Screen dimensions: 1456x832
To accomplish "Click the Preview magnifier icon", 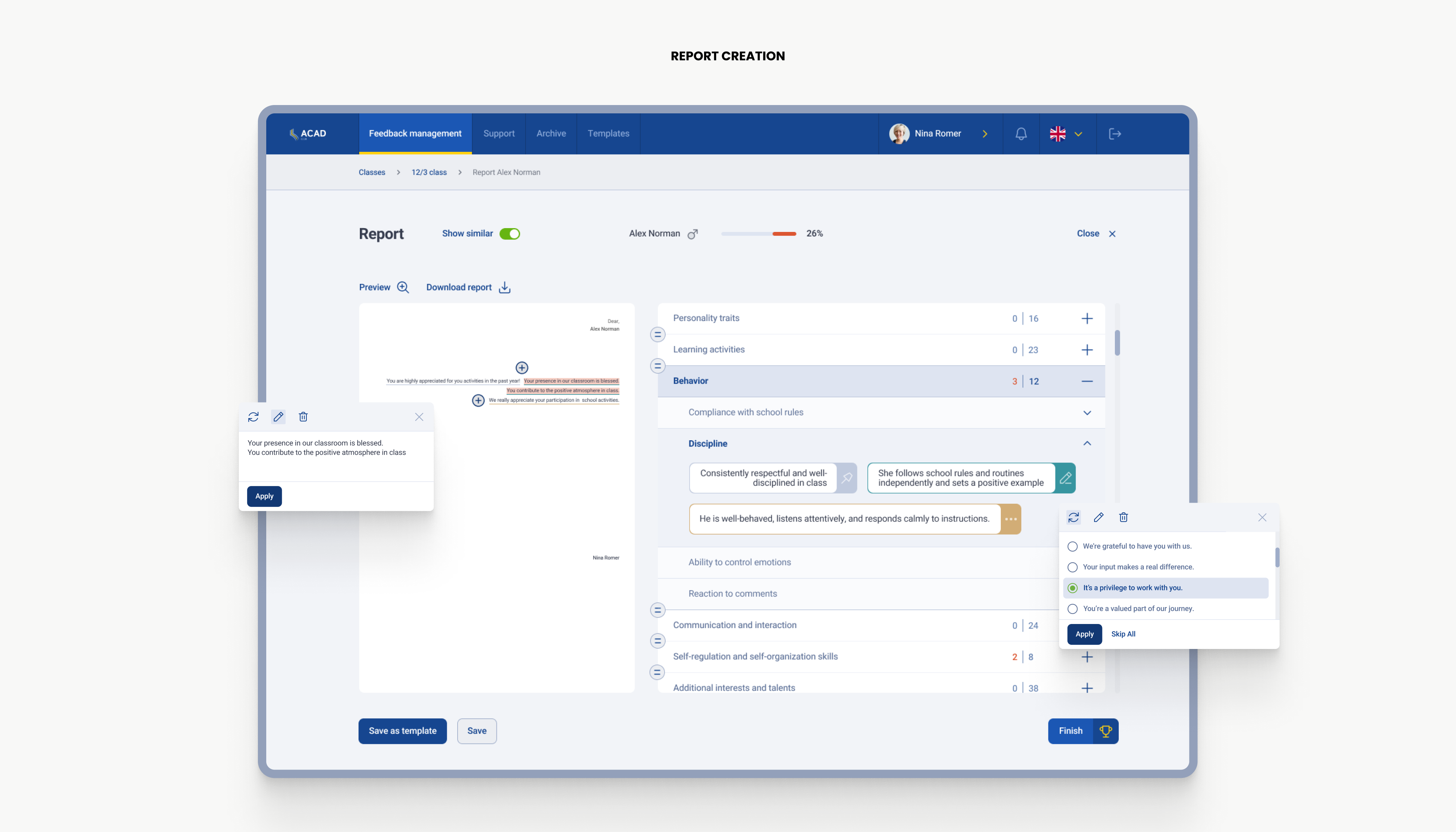I will click(403, 287).
